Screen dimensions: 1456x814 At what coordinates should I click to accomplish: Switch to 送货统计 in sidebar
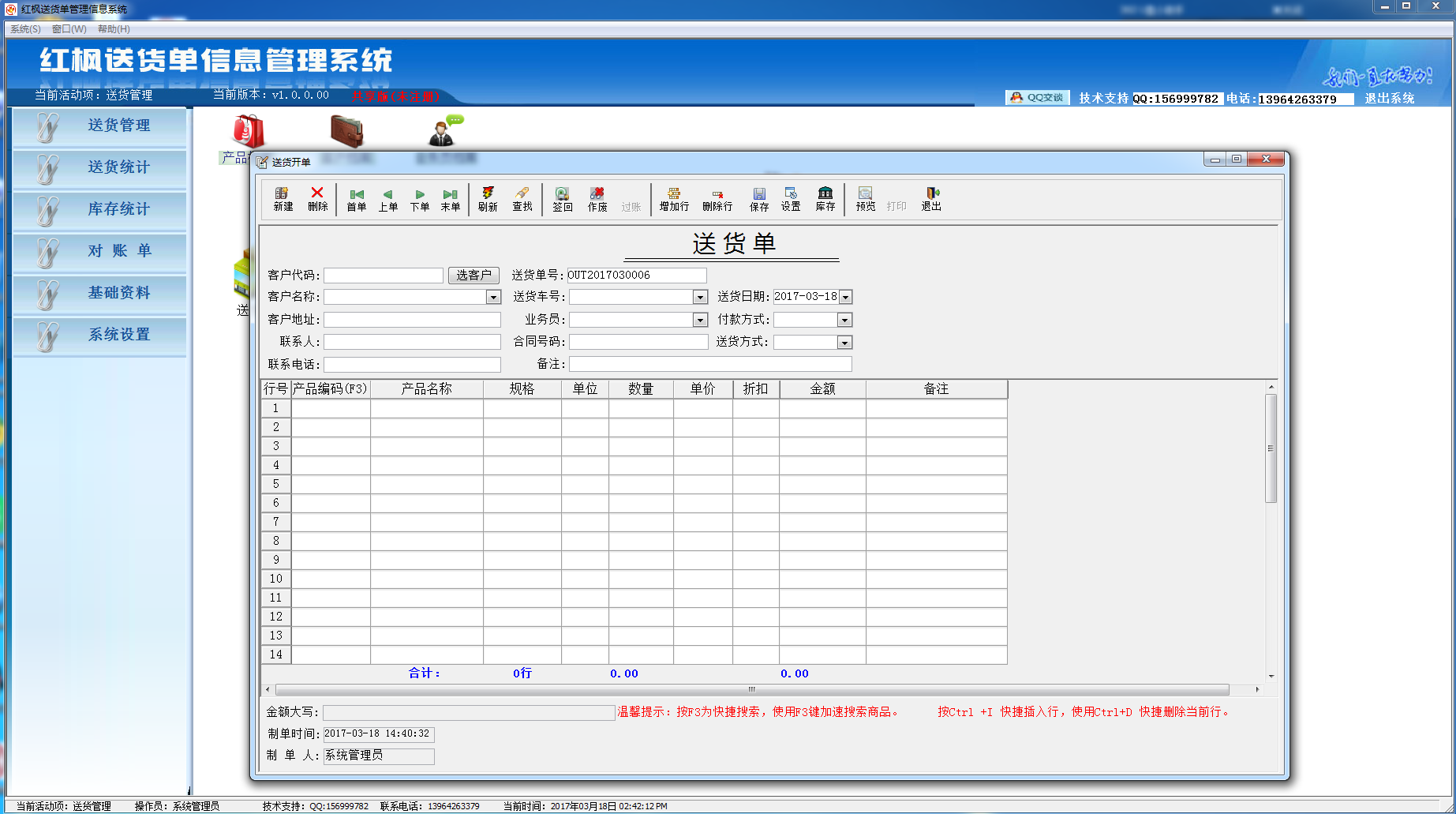(x=99, y=168)
